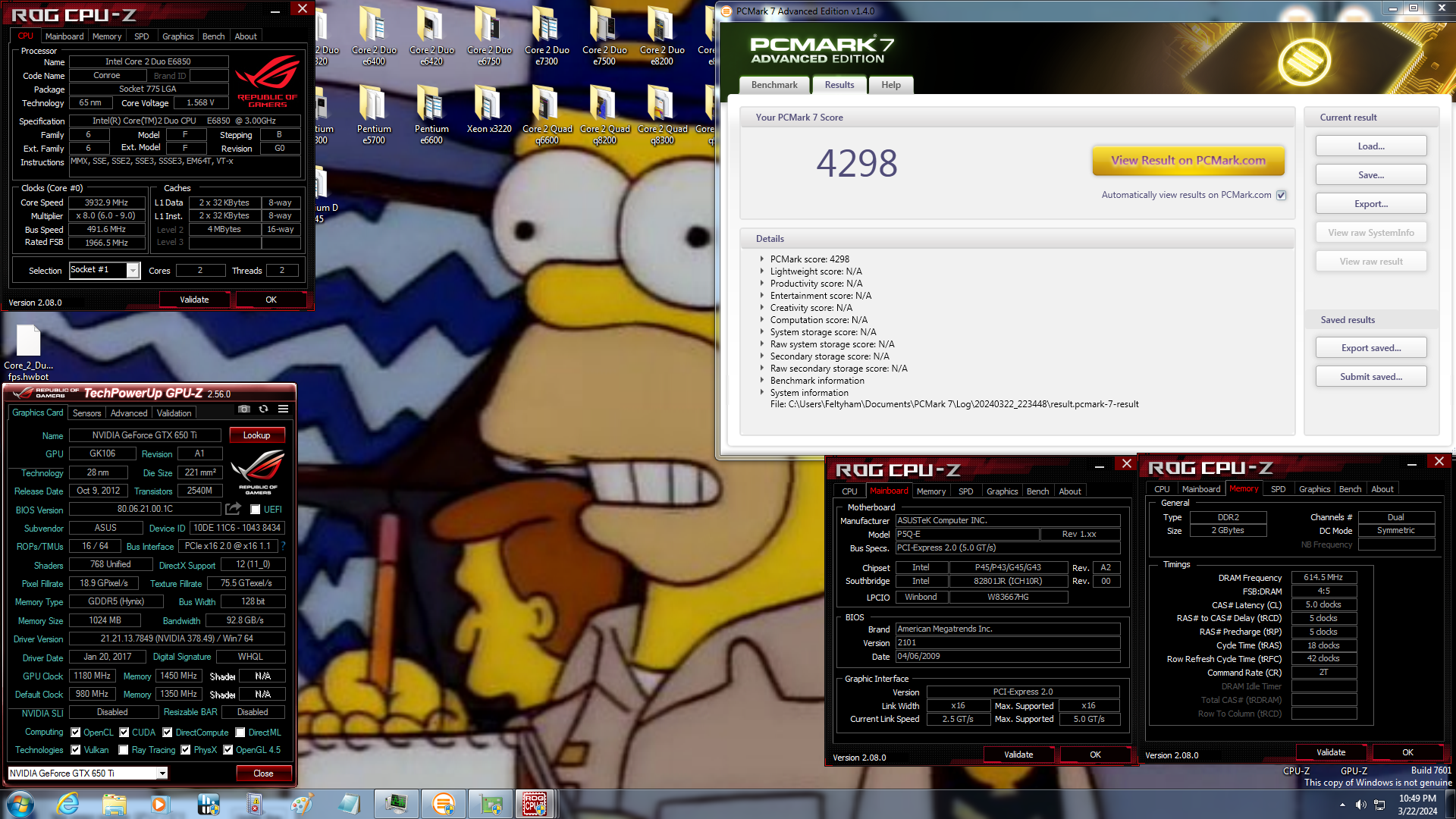
Task: Open Notepad from the taskbar
Action: coord(349,804)
